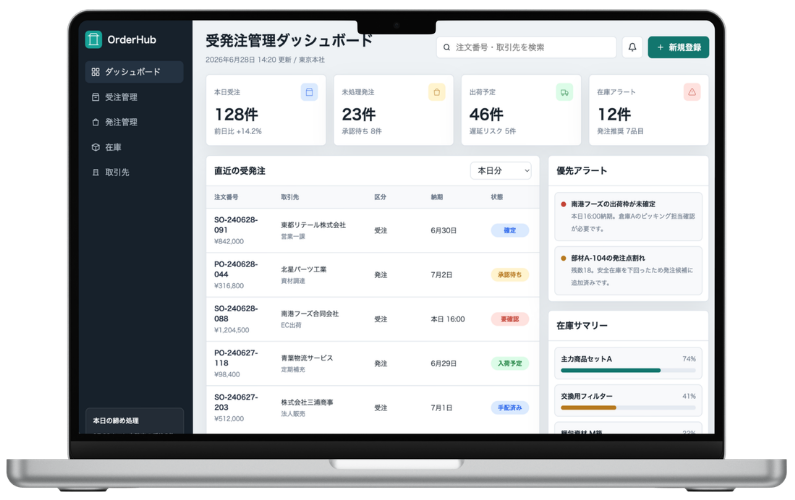Open the notification bell
Image resolution: width=795 pixels, height=500 pixels.
pyautogui.click(x=632, y=47)
